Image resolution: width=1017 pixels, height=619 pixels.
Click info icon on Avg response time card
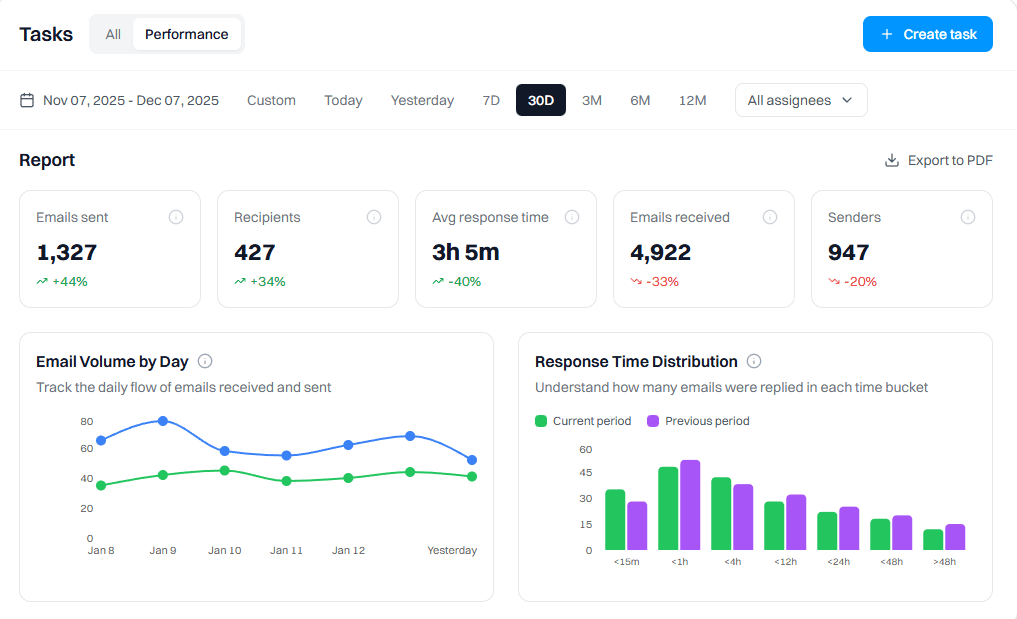click(x=572, y=217)
